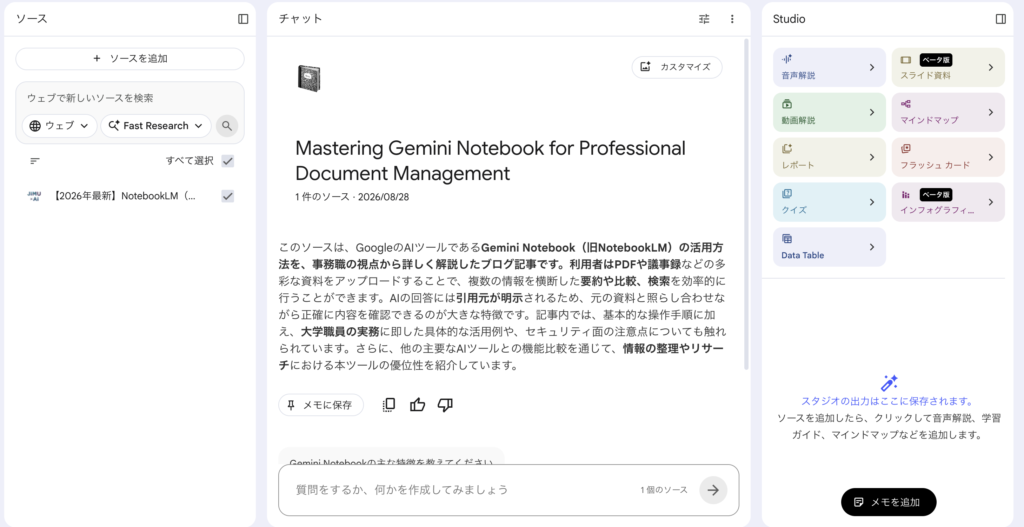1024x527 pixels.
Task: Click the JIMU AI source favicon
Action: (34, 196)
